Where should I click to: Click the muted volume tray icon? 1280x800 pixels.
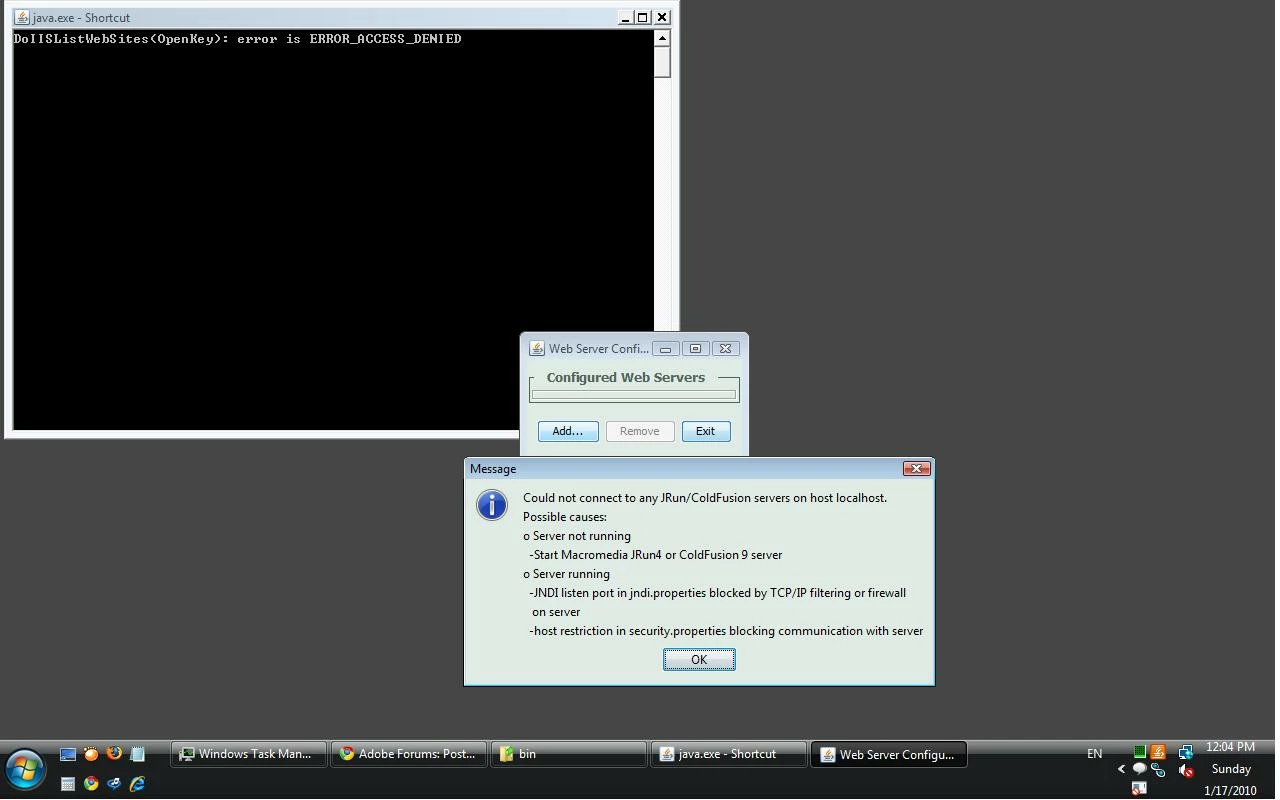point(1186,770)
